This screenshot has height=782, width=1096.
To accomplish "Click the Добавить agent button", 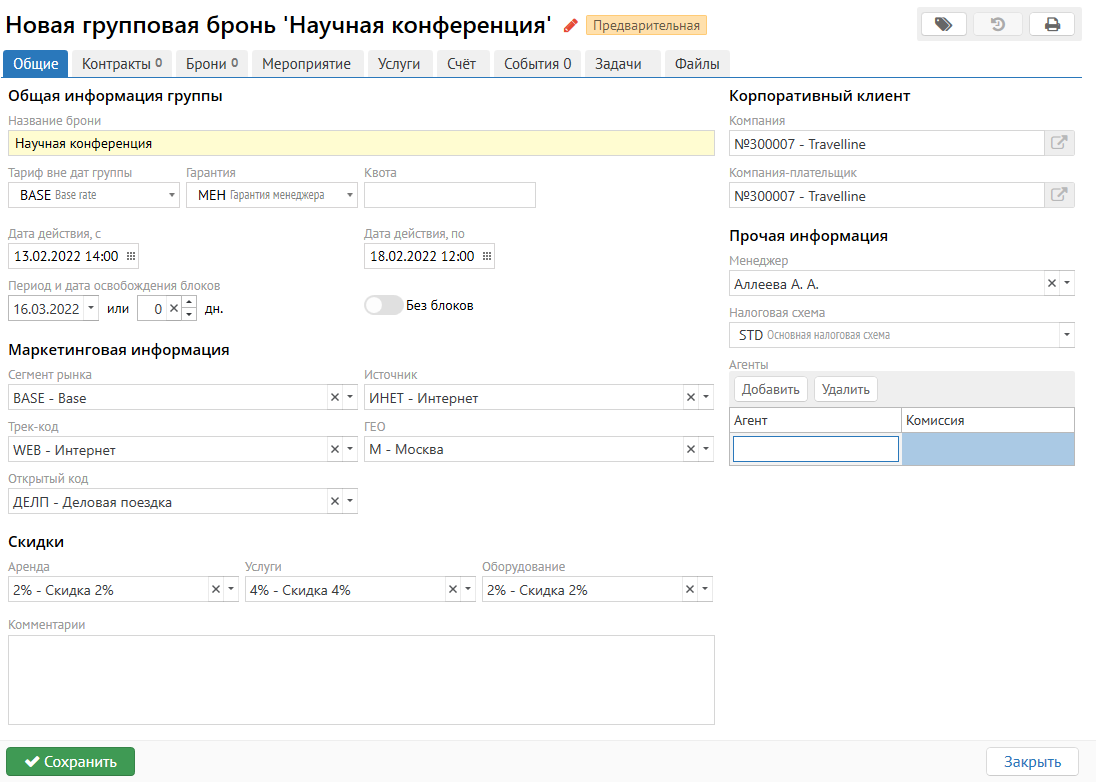I will pyautogui.click(x=771, y=389).
